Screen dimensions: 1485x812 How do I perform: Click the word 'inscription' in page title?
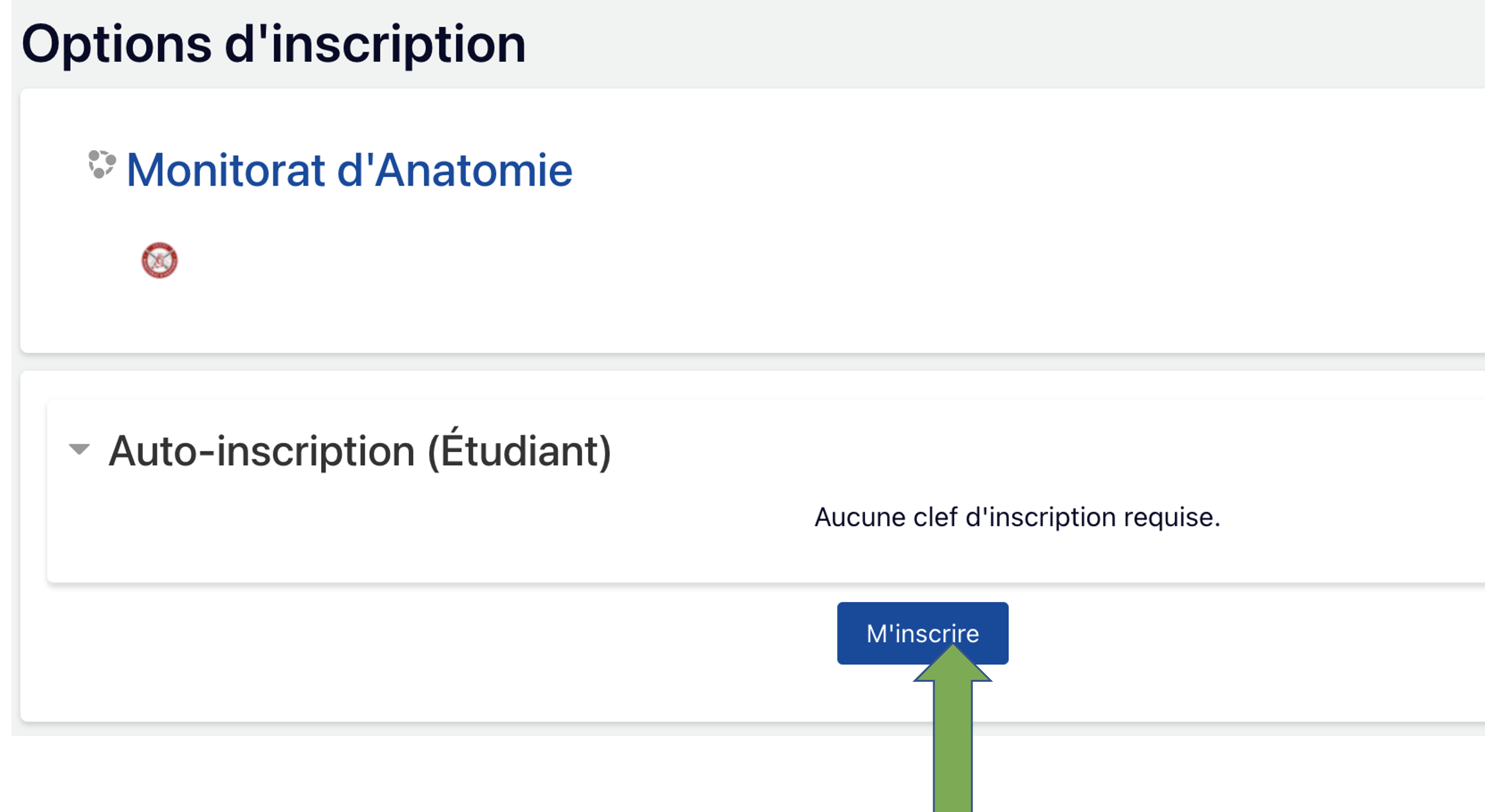pyautogui.click(x=398, y=44)
